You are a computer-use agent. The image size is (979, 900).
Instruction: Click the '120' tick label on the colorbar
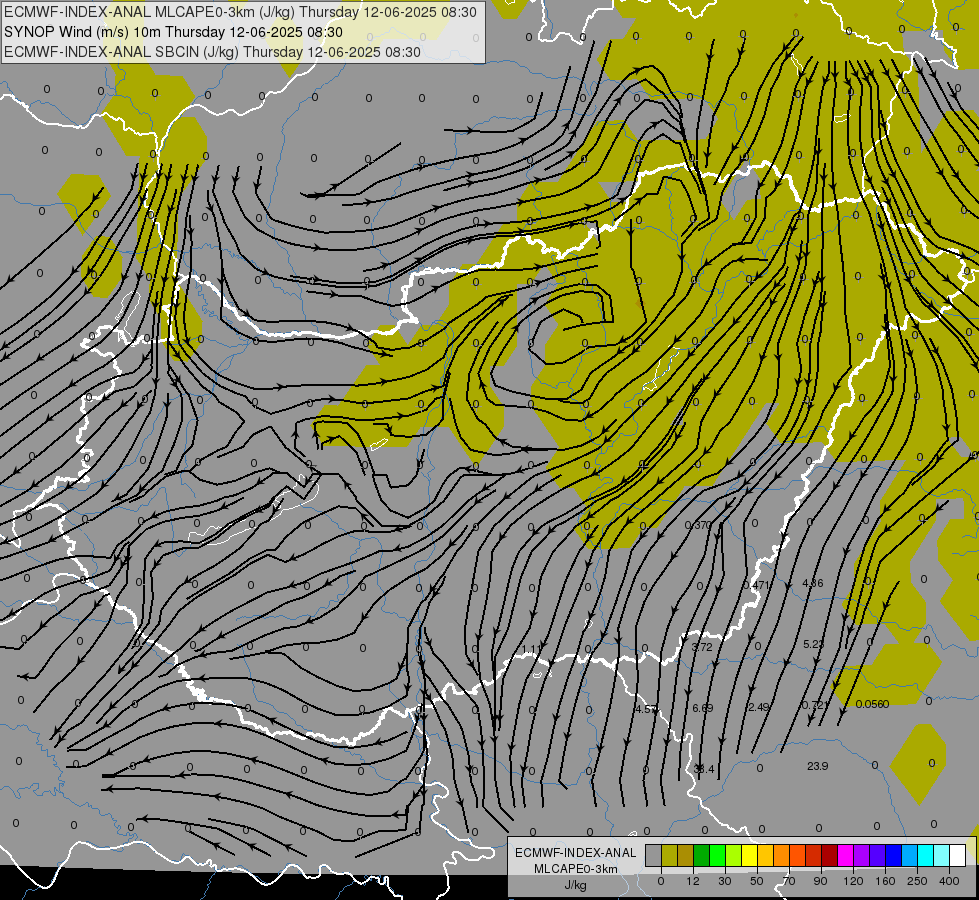[853, 881]
